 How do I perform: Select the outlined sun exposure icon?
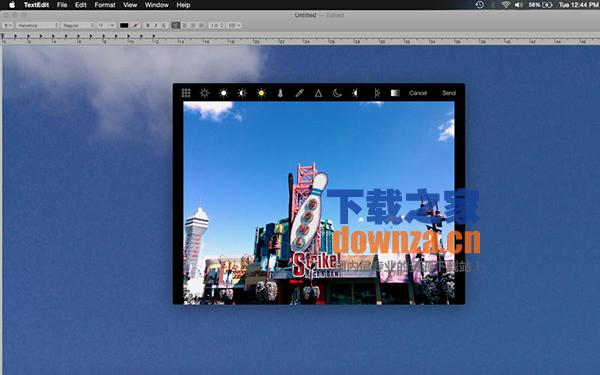coord(205,93)
